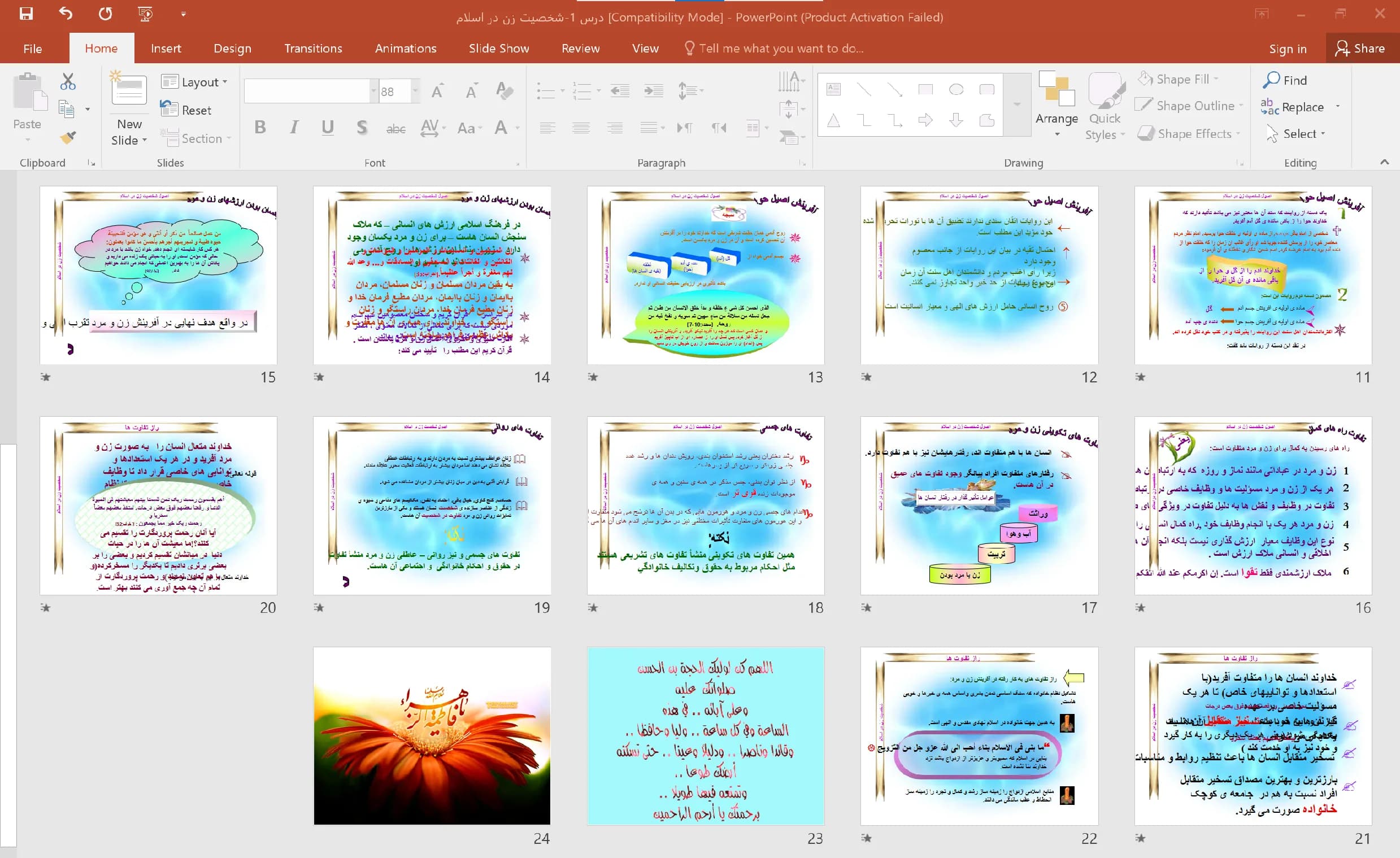Start slideshow from beginning icon
This screenshot has width=1400, height=858.
point(145,14)
